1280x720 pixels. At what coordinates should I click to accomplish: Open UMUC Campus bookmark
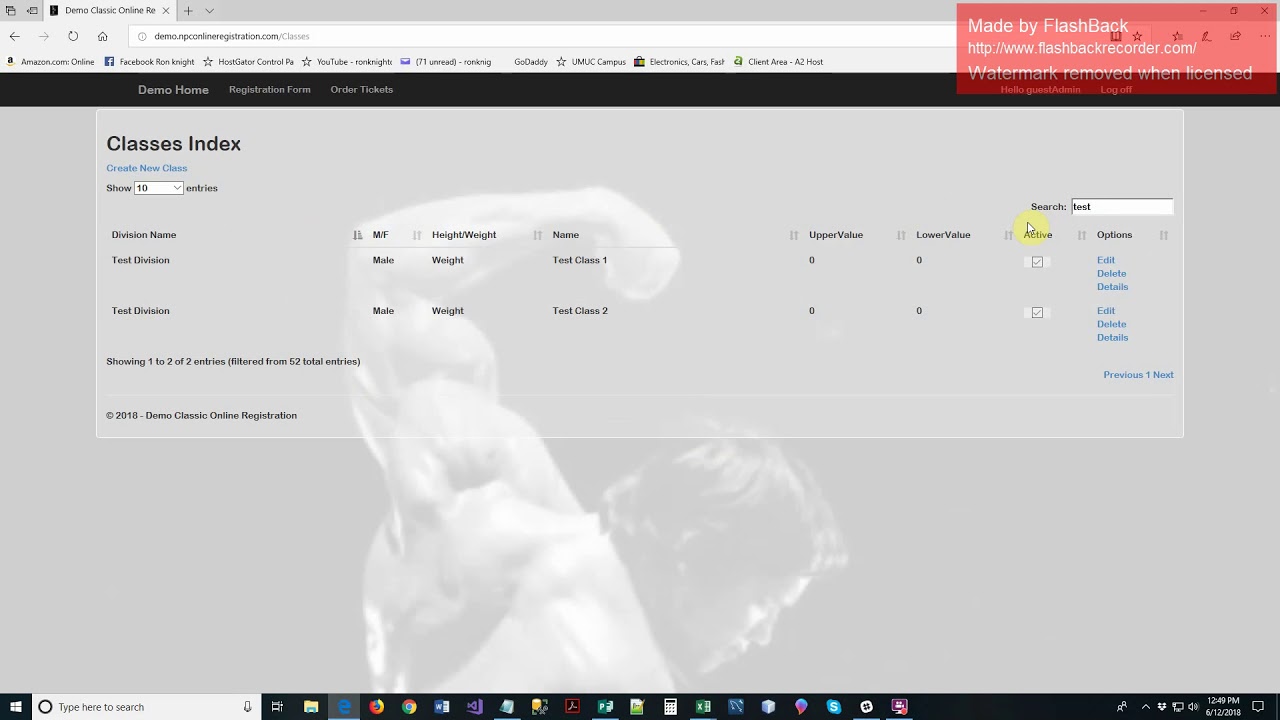591,62
